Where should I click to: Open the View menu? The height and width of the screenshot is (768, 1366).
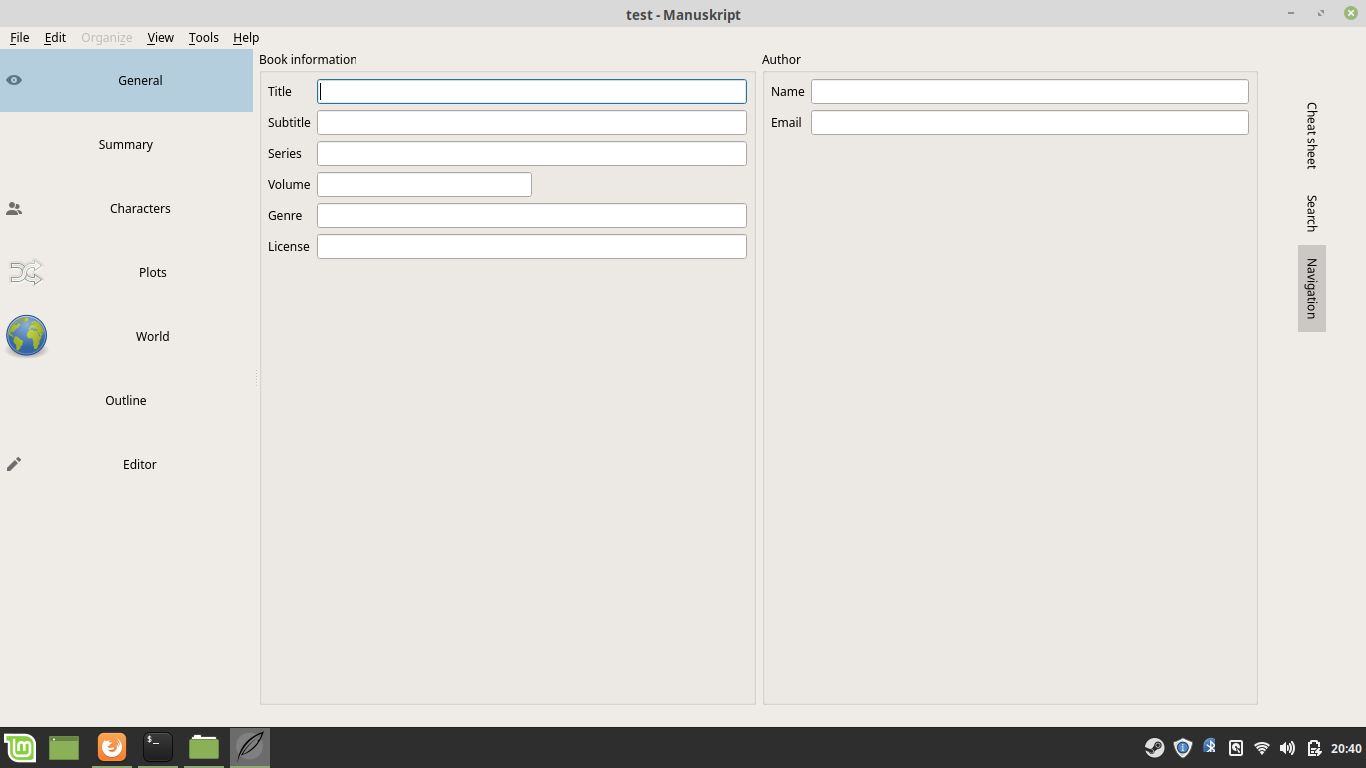coord(160,37)
